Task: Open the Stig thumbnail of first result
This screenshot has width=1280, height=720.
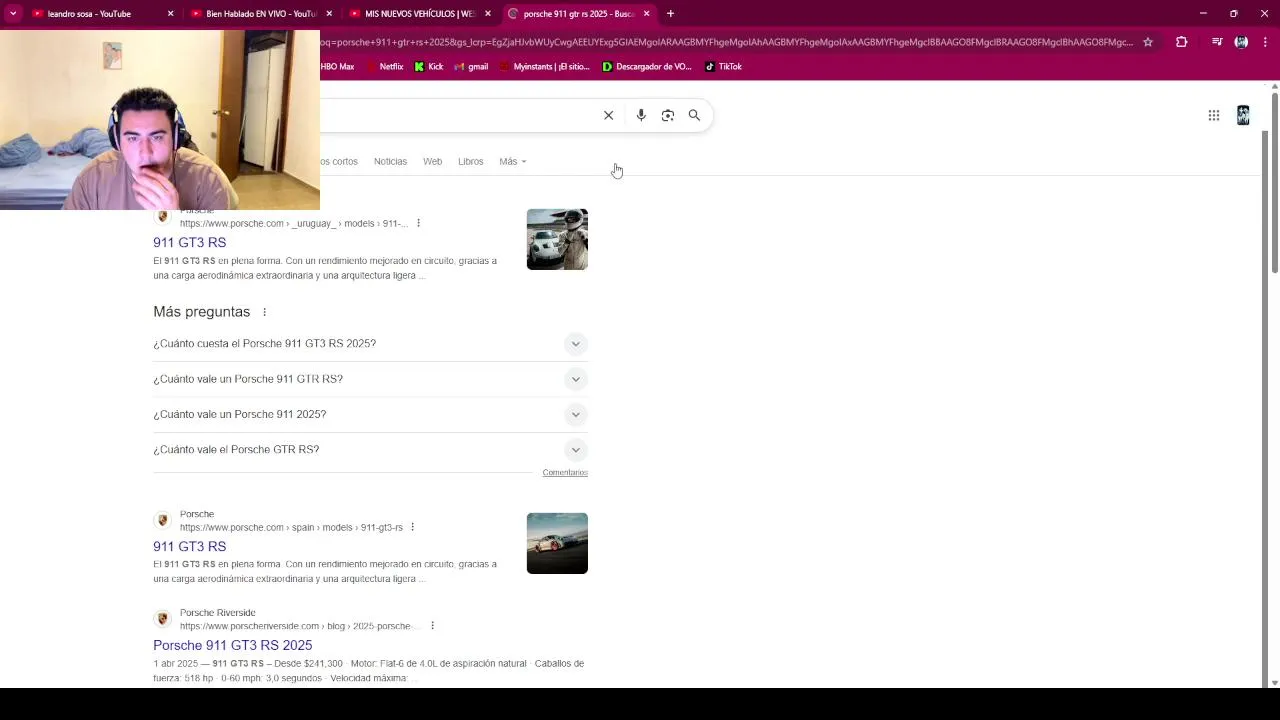Action: (557, 239)
